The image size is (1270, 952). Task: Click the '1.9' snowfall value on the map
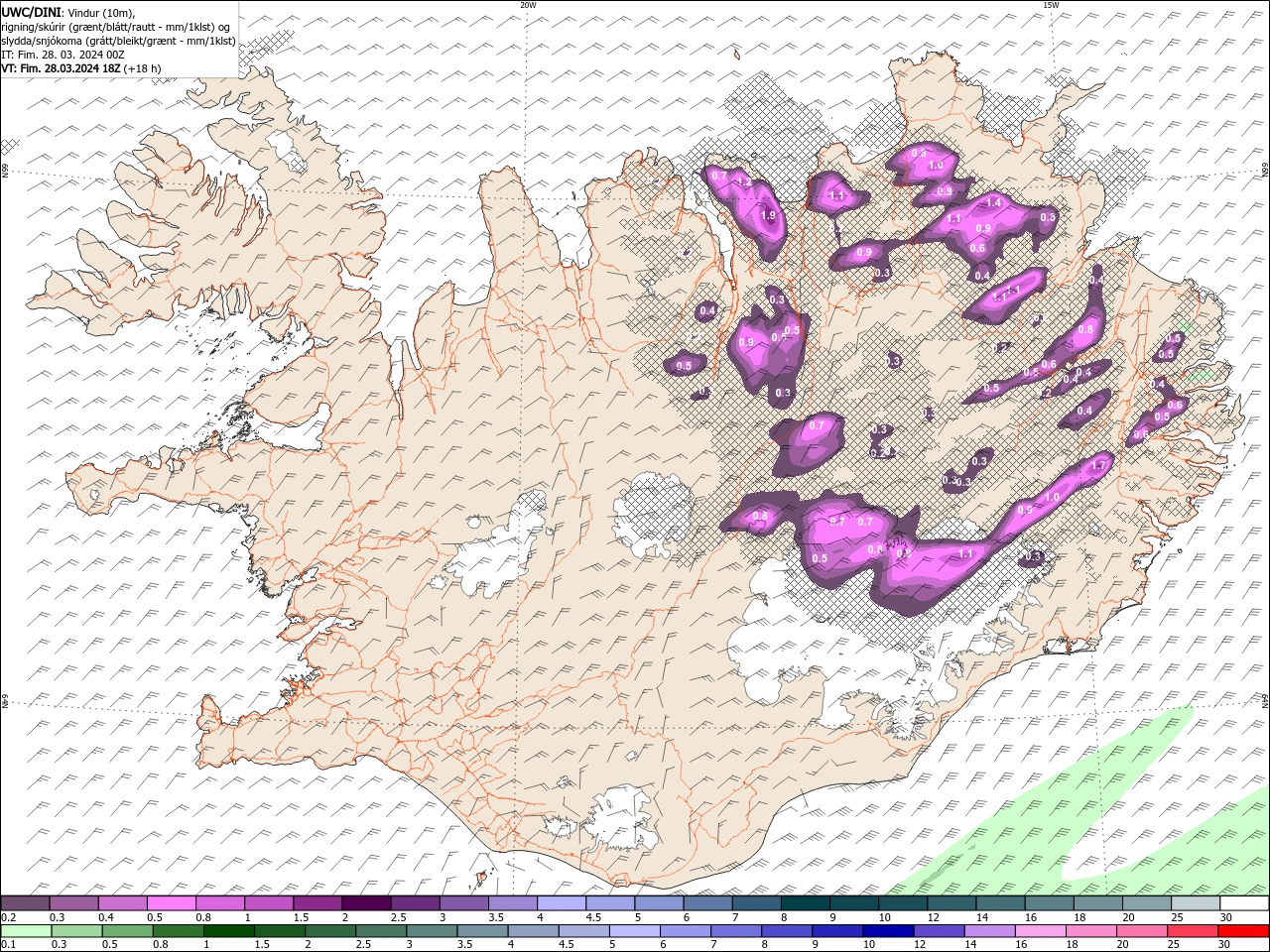tap(767, 215)
